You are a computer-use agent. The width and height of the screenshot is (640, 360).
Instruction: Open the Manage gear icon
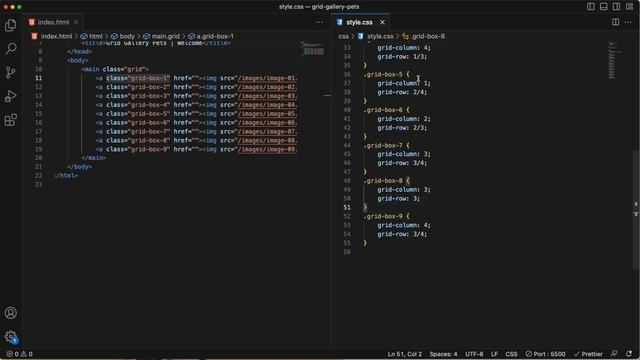11,337
